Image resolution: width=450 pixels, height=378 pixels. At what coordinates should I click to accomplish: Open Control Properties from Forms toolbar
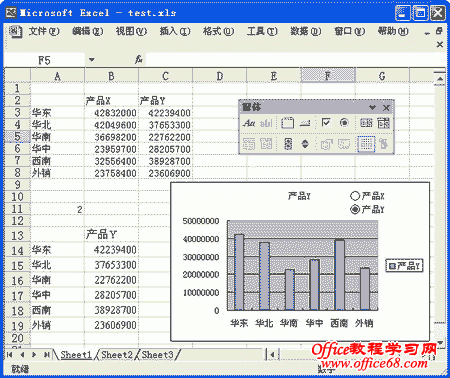[x=326, y=144]
